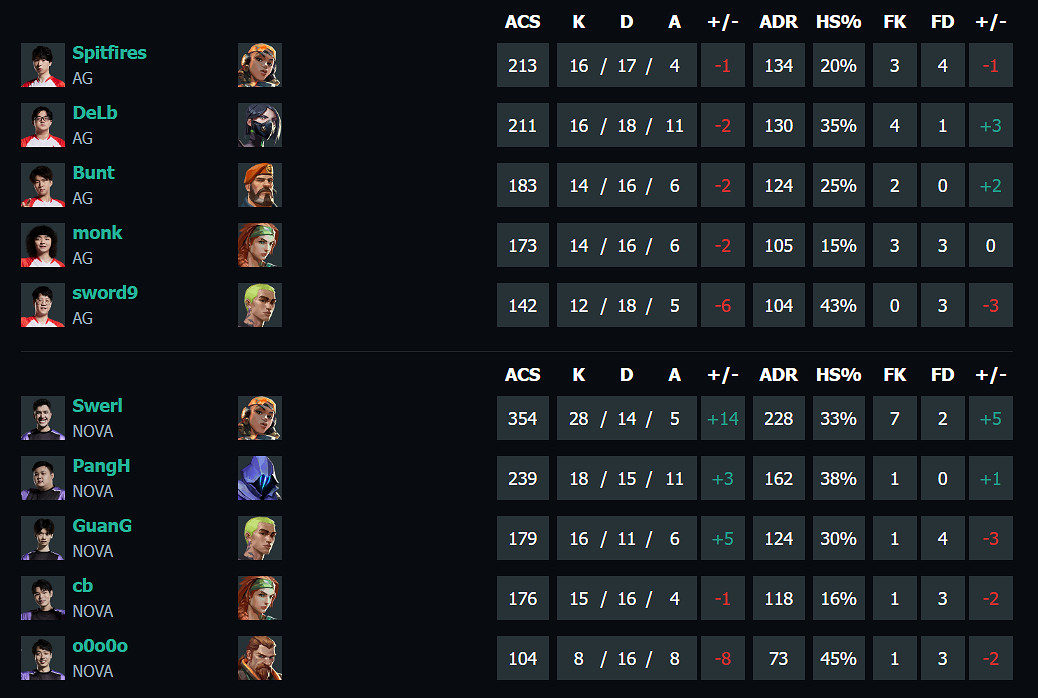Image resolution: width=1038 pixels, height=698 pixels.
Task: Click Bunt's Brimstone agent icon
Action: pos(260,185)
